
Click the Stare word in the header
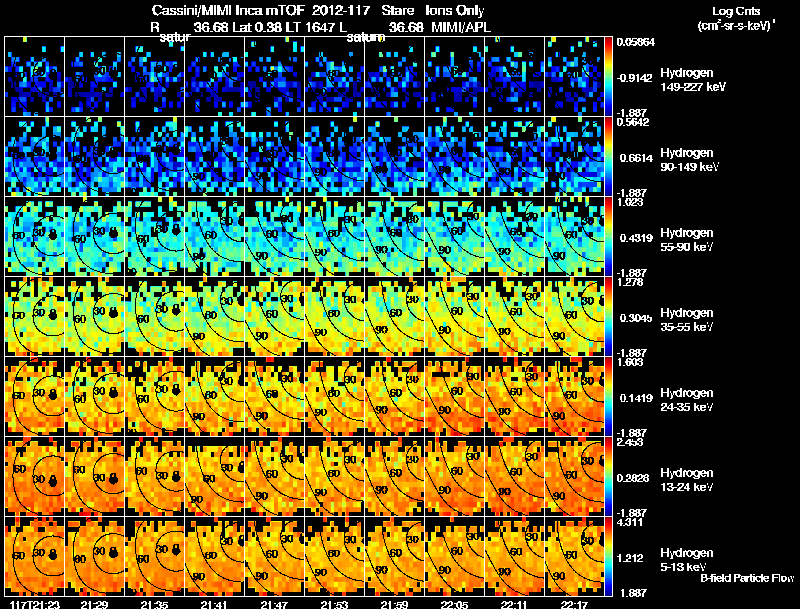tap(398, 11)
